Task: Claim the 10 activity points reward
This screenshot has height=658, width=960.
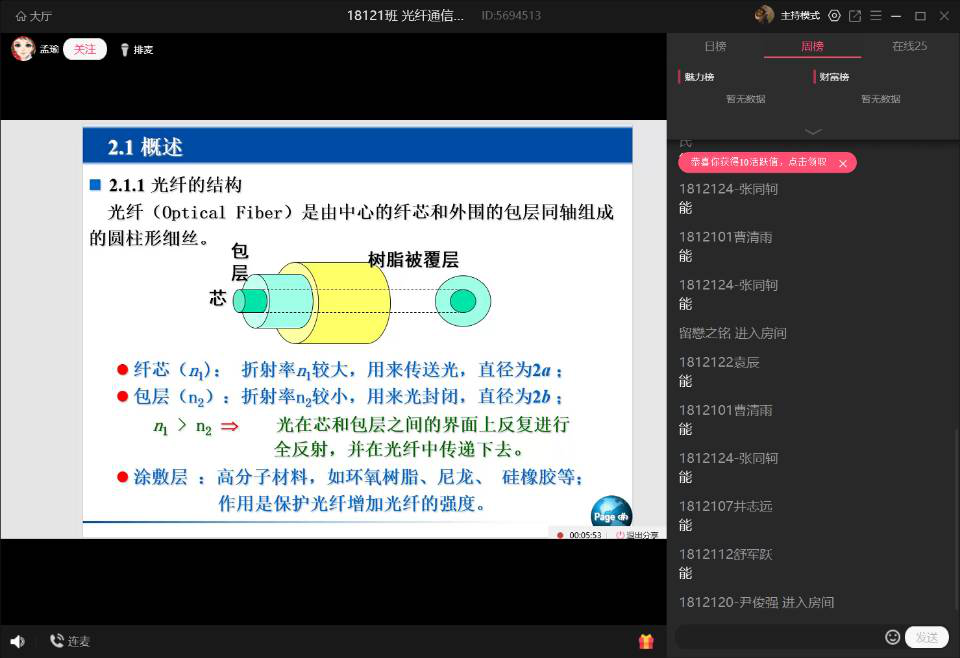Action: 758,163
